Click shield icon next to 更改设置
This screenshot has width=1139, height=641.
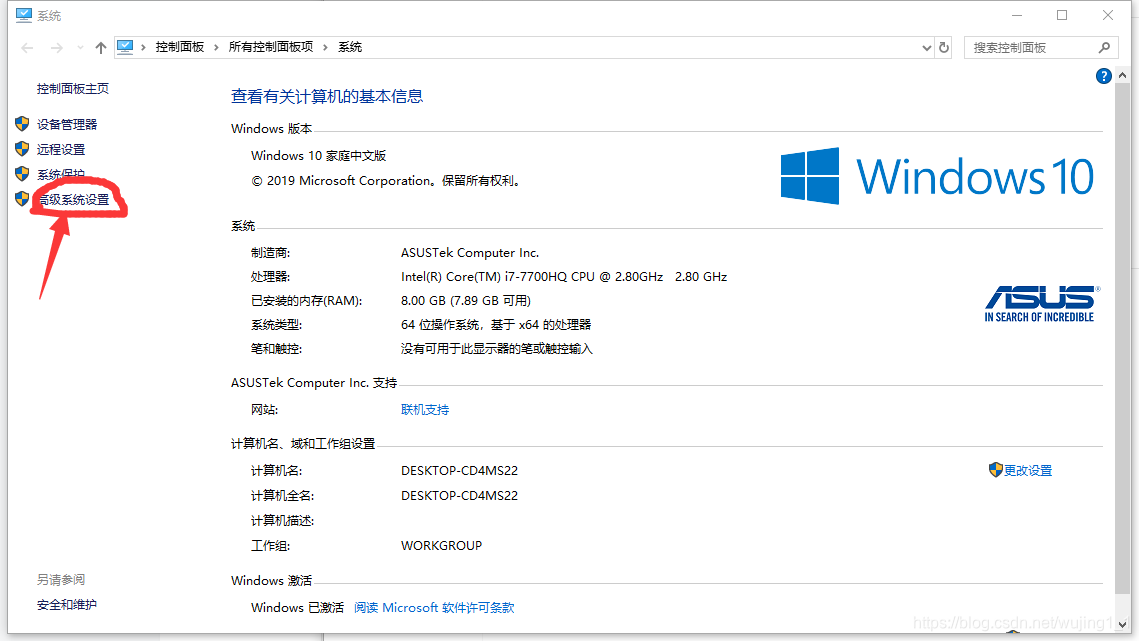[995, 470]
